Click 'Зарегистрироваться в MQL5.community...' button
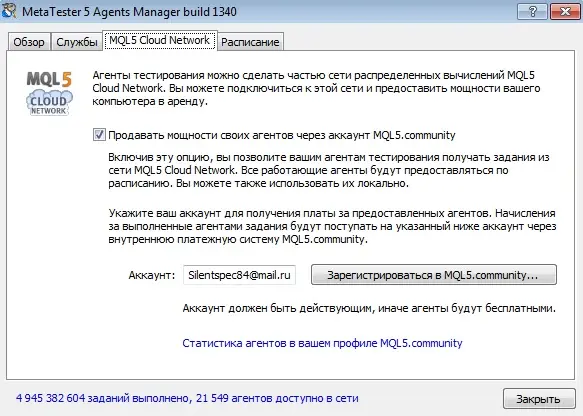 click(x=434, y=275)
